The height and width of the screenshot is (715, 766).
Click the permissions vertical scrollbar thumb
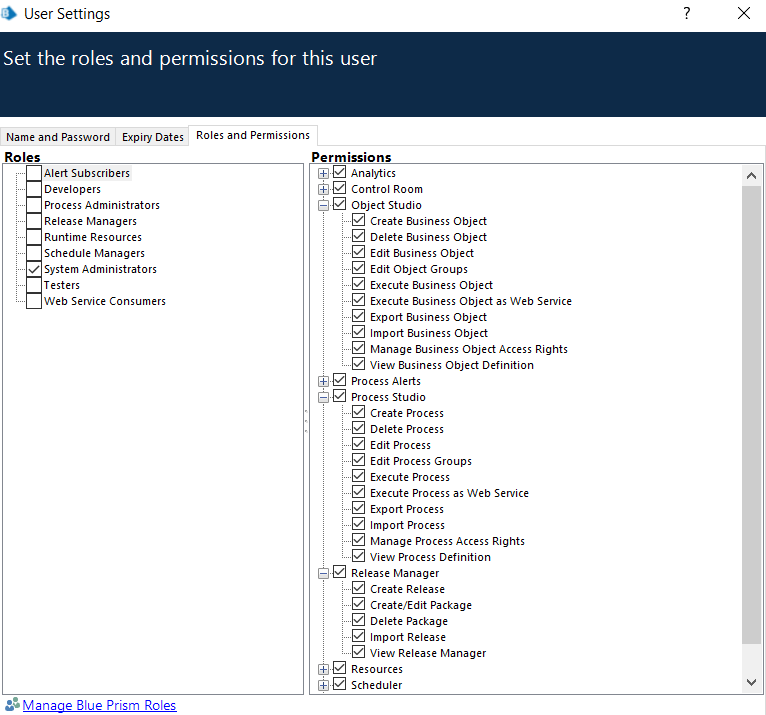[751, 415]
